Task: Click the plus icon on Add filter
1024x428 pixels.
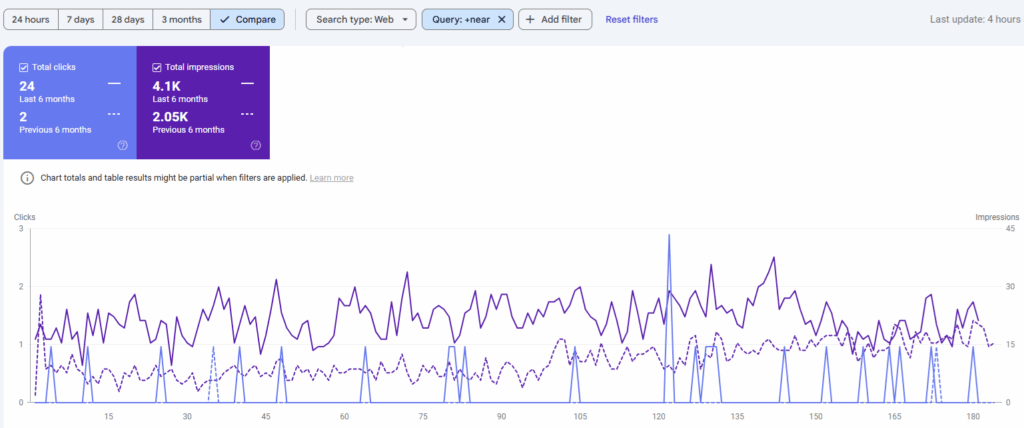Action: [530, 19]
